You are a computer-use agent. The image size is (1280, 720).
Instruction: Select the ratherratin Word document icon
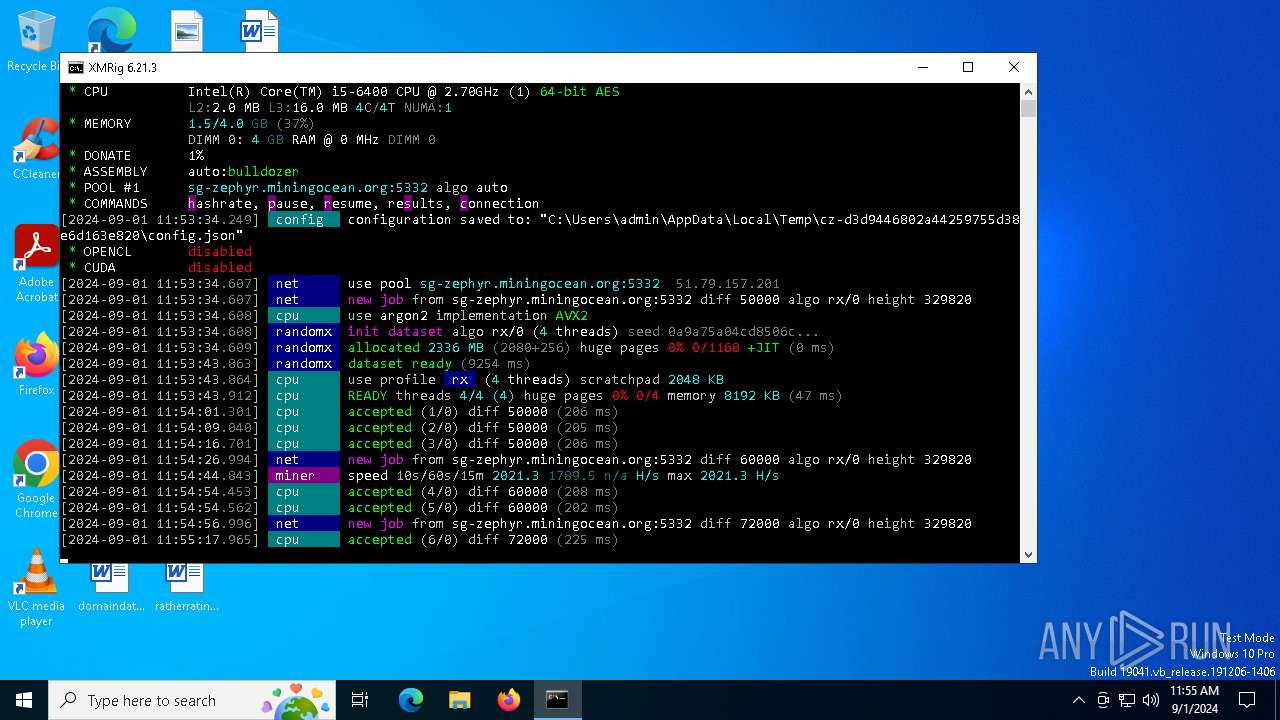(186, 588)
